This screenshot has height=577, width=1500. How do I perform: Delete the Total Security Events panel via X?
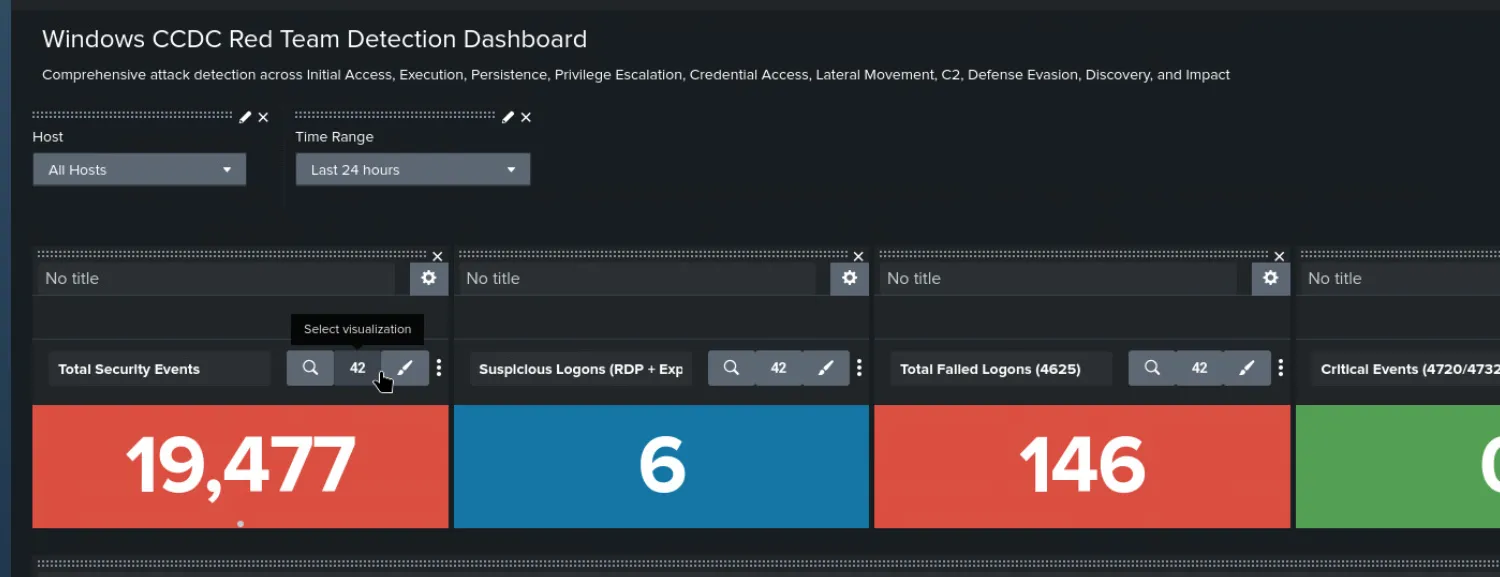pyautogui.click(x=437, y=256)
